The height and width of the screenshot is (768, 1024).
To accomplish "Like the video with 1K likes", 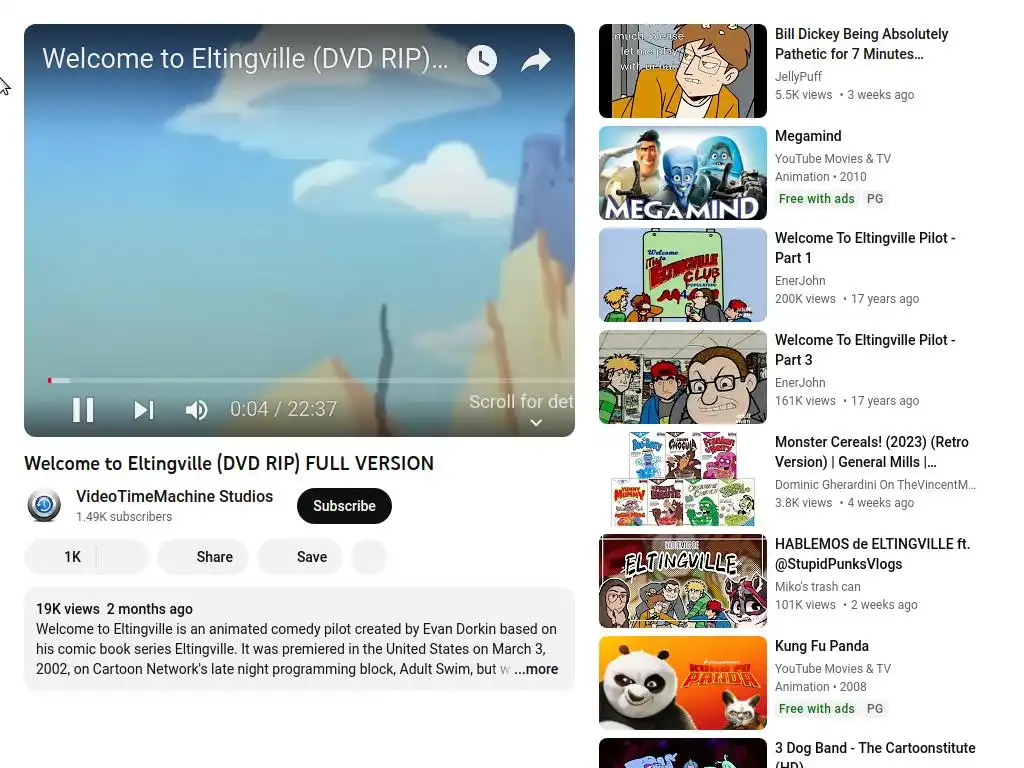I will 61,557.
